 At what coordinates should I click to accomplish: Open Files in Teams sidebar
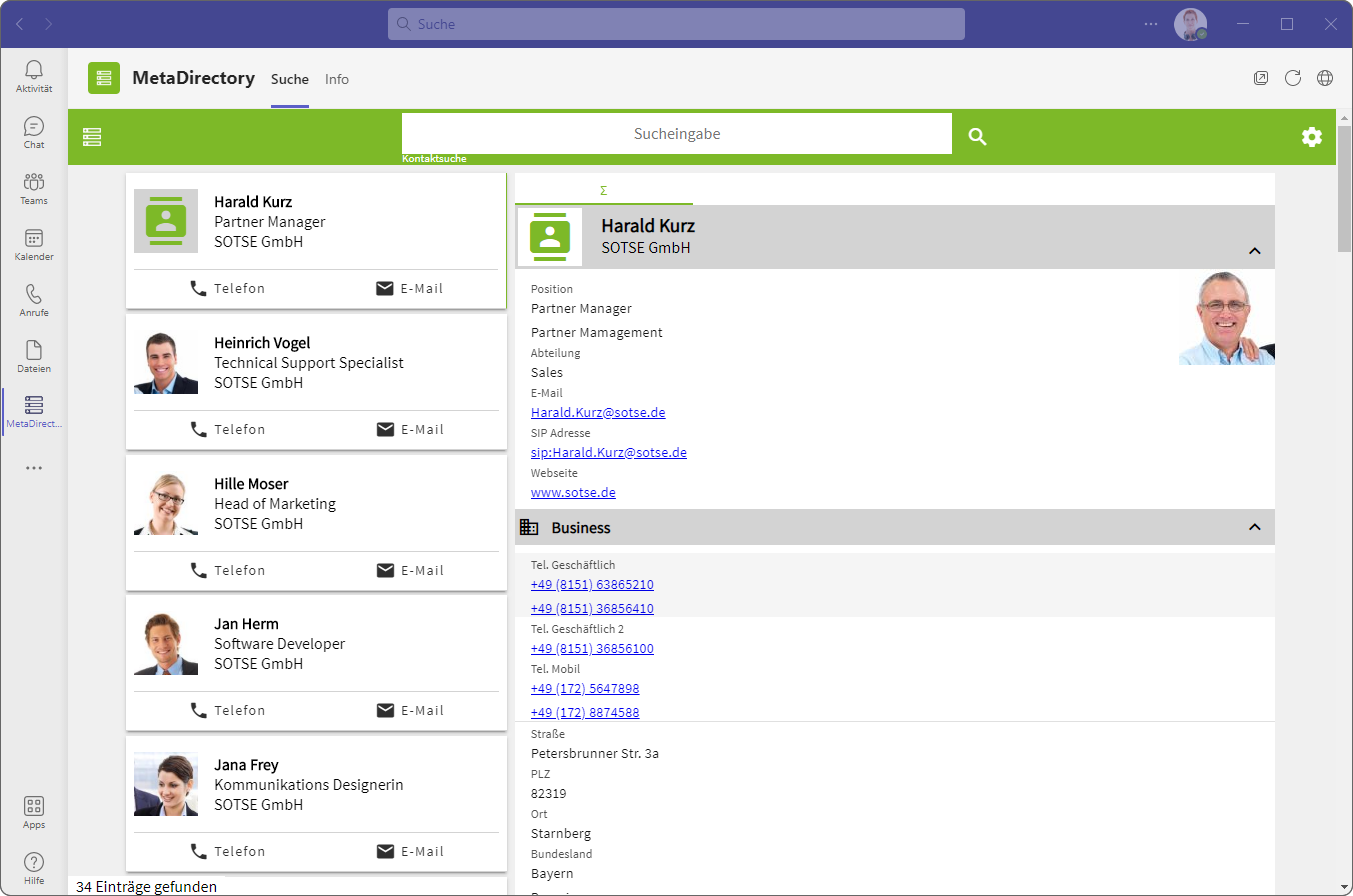(x=34, y=356)
